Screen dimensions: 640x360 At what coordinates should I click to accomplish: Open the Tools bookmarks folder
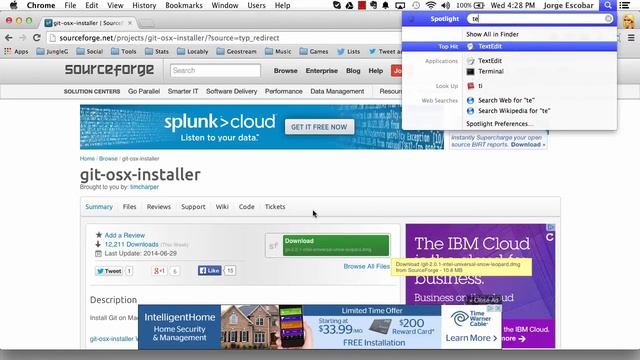(x=124, y=51)
